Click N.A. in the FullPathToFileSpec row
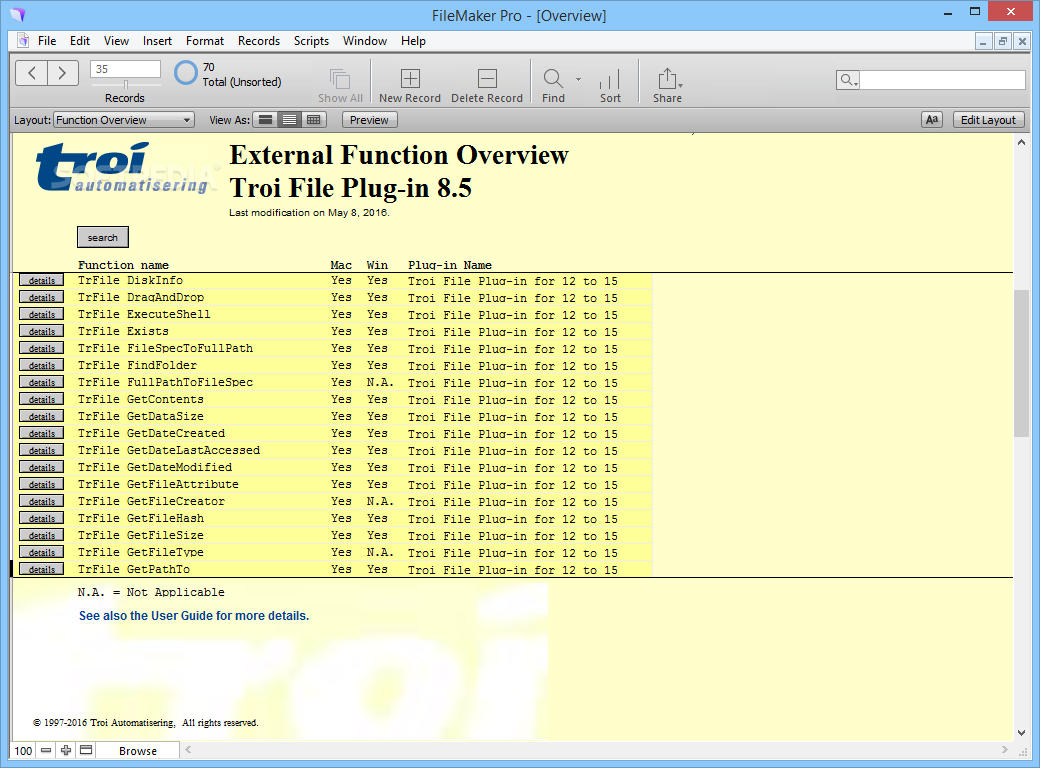The height and width of the screenshot is (768, 1040). (380, 383)
